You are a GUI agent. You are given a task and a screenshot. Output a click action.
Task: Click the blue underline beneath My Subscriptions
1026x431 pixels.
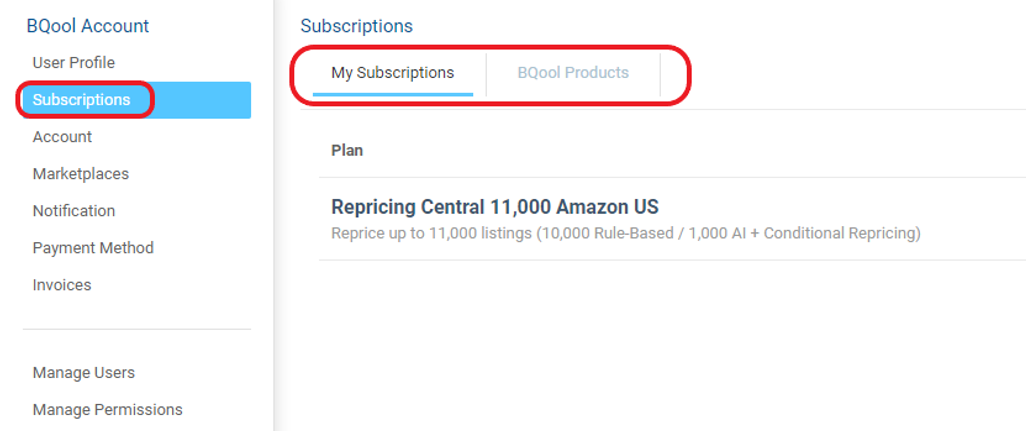[393, 95]
